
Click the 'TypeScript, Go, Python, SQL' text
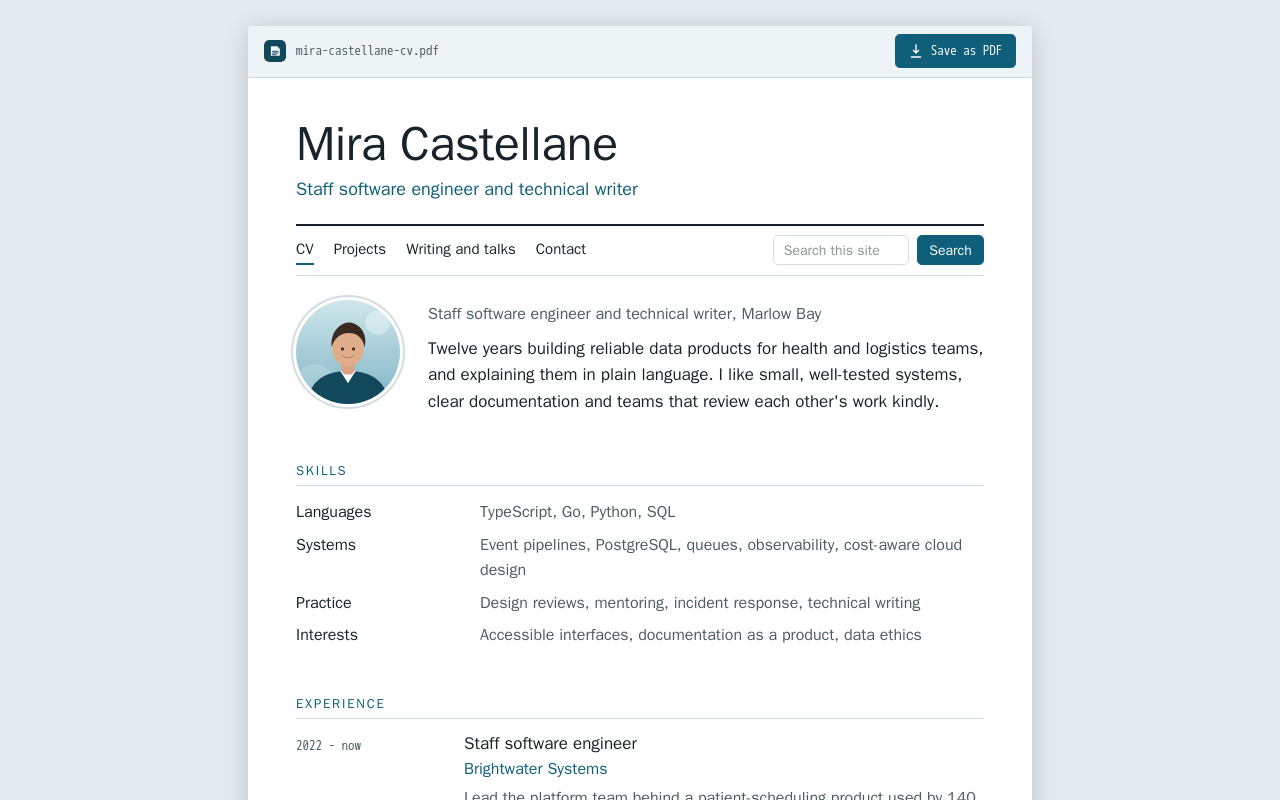click(578, 512)
